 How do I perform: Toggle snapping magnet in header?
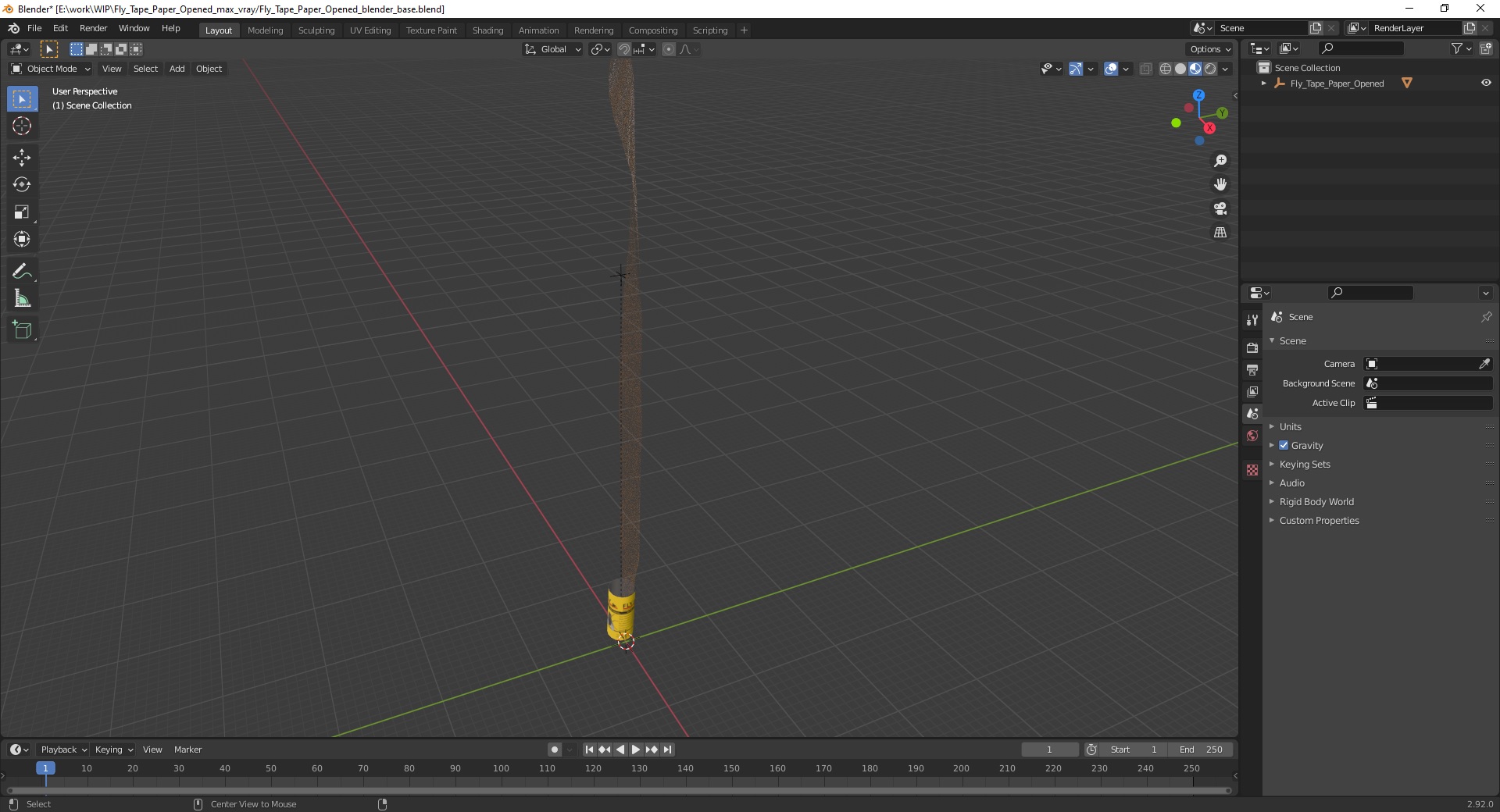click(624, 49)
